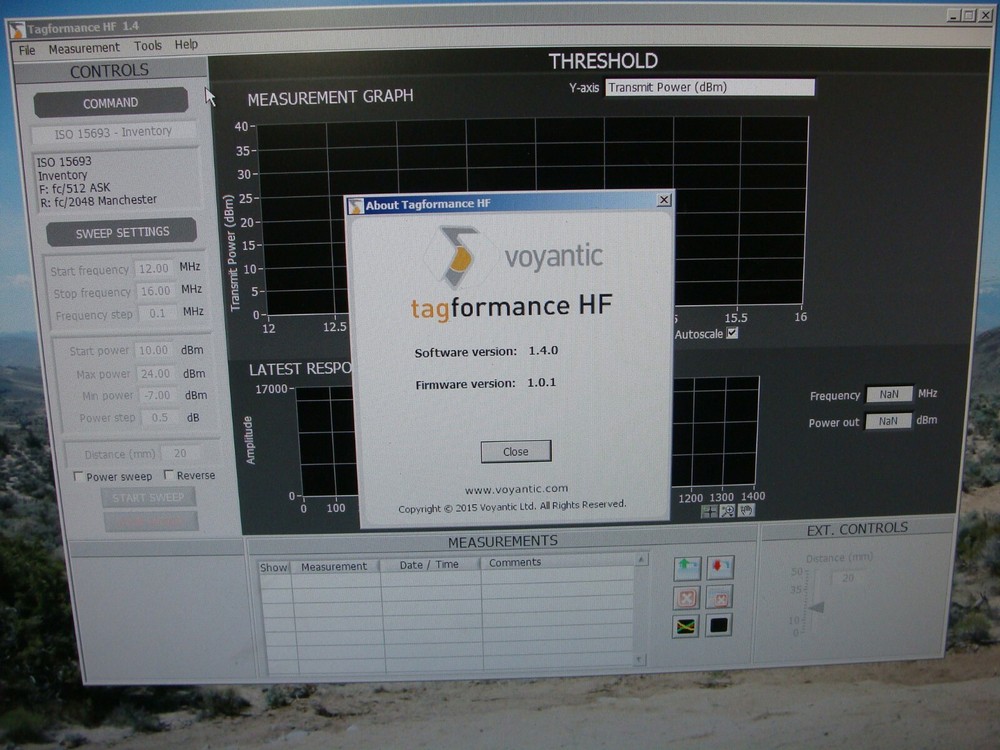Close the About Tagformance HF dialog
The width and height of the screenshot is (1000, 750).
pyautogui.click(x=515, y=451)
